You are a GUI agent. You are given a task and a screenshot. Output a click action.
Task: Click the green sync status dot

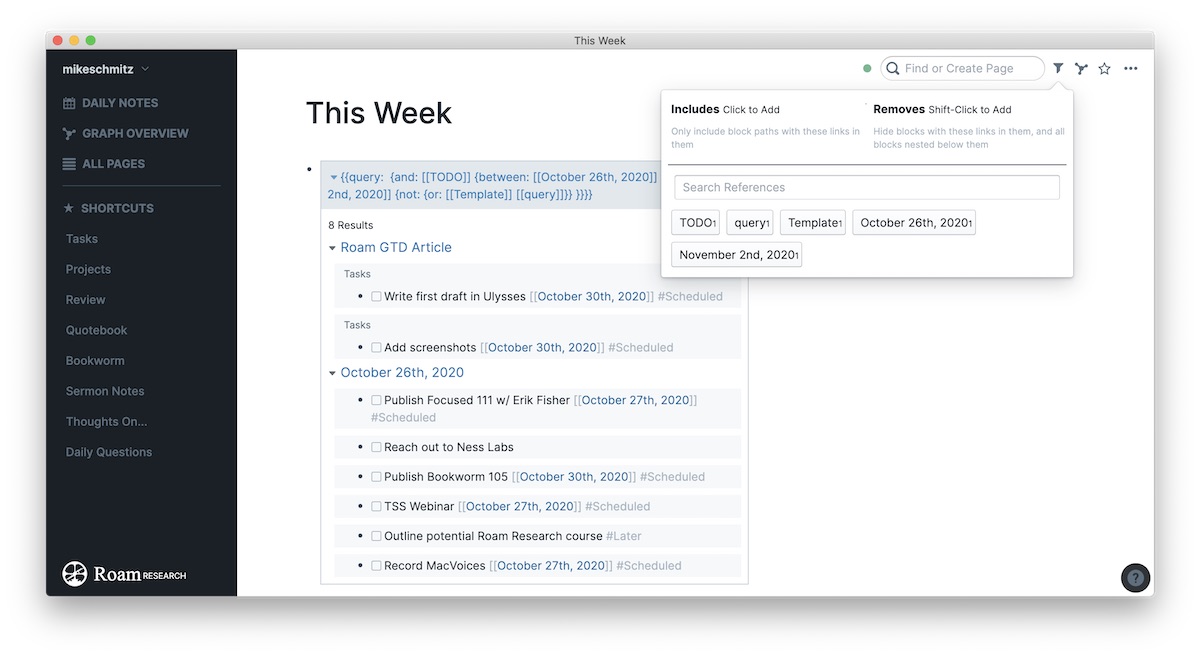click(x=867, y=69)
